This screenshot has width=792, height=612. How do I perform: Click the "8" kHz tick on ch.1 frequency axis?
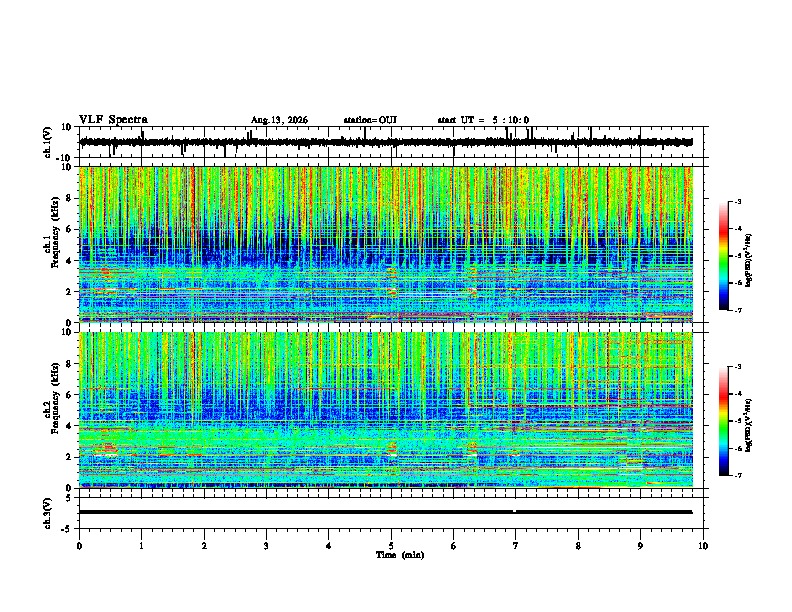pyautogui.click(x=71, y=198)
